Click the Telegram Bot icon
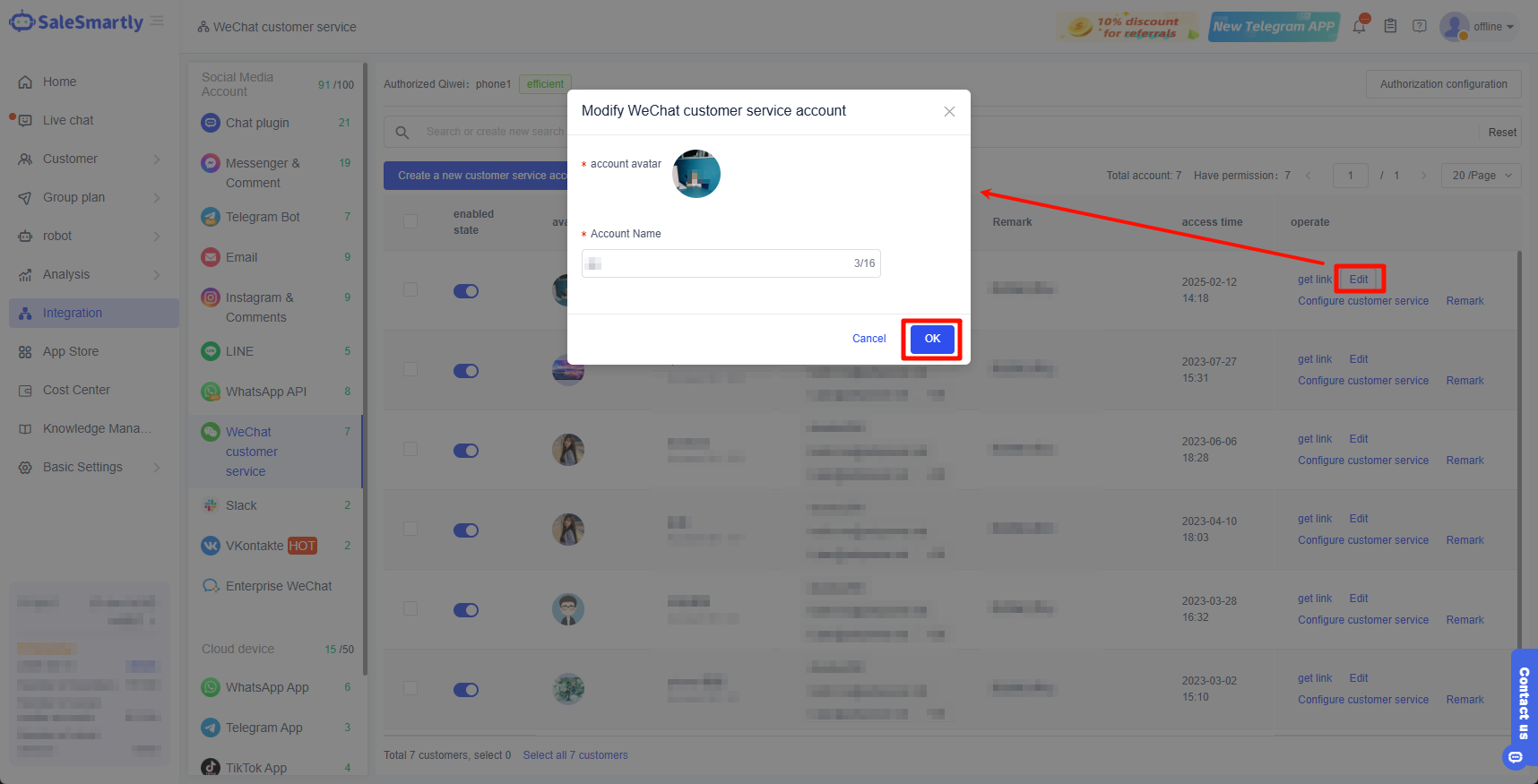 tap(211, 217)
